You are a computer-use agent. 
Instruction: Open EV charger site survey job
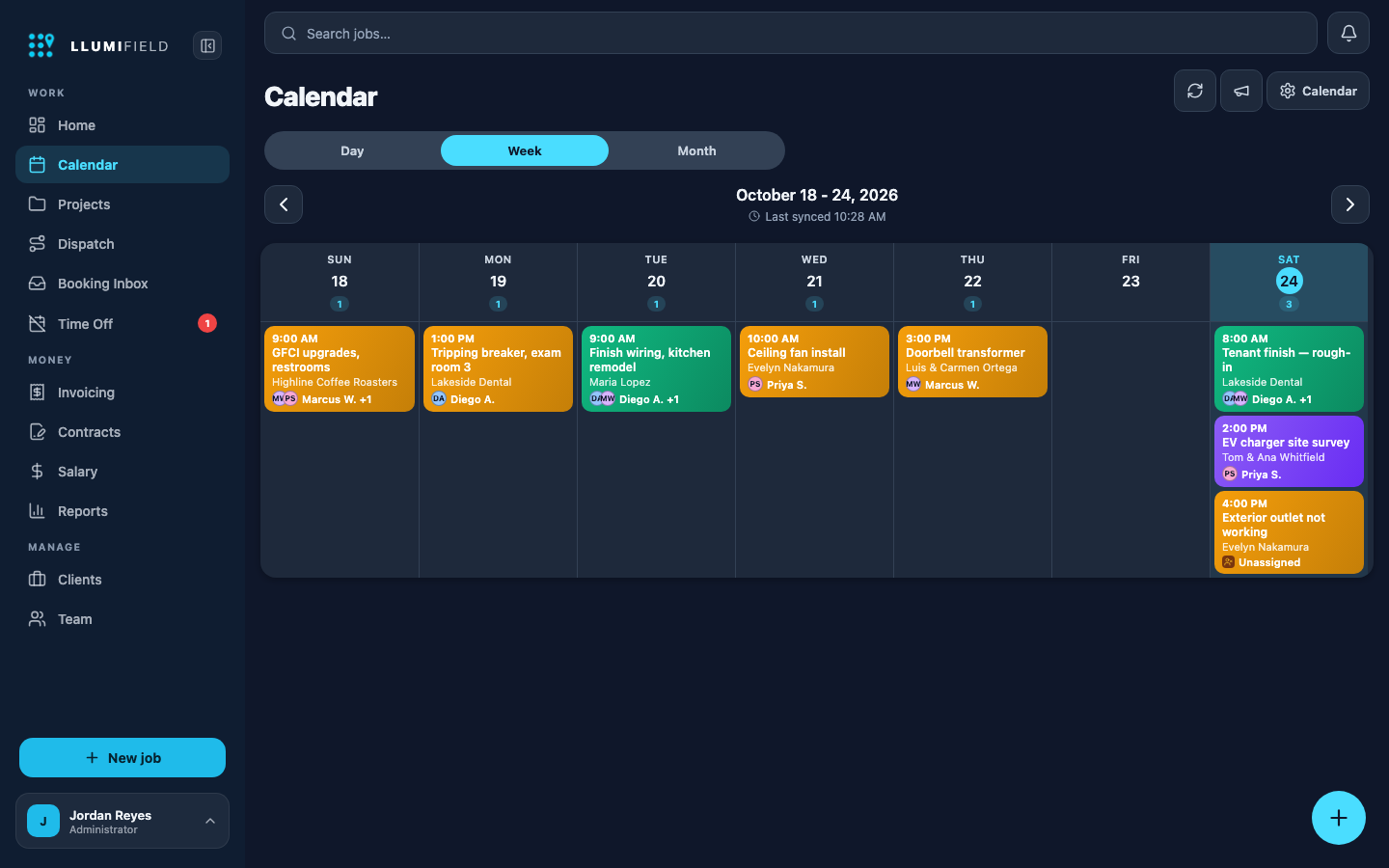1289,451
